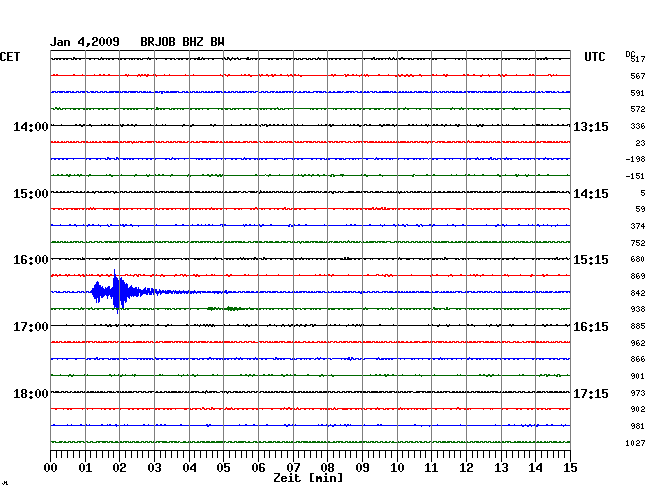Click the '05' minute axis tick label
The height and width of the screenshot is (494, 650).
tap(223, 468)
